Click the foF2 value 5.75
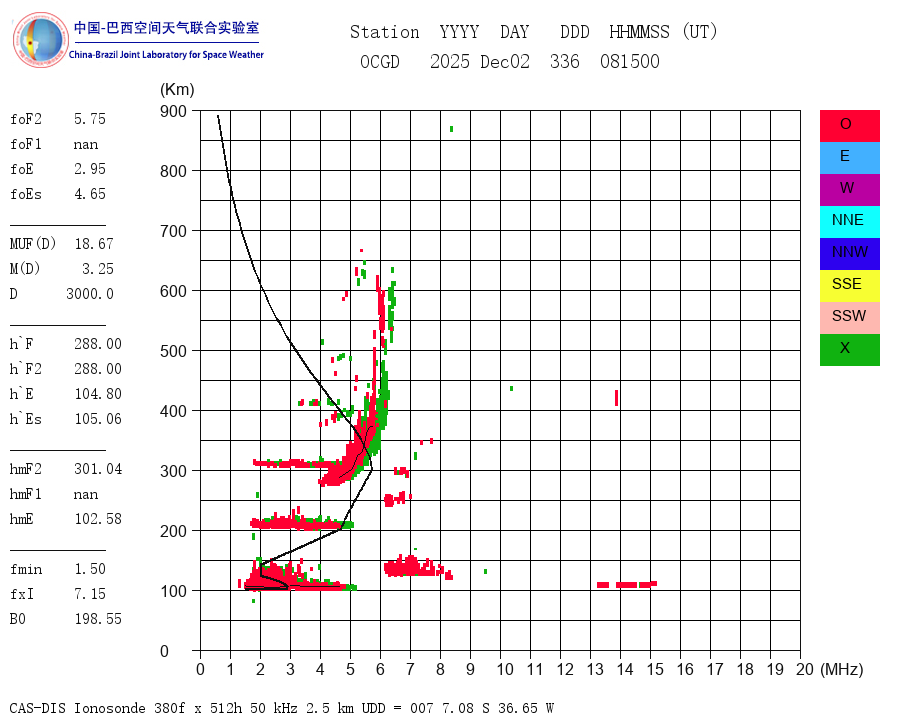The image size is (900, 720). tap(90, 119)
